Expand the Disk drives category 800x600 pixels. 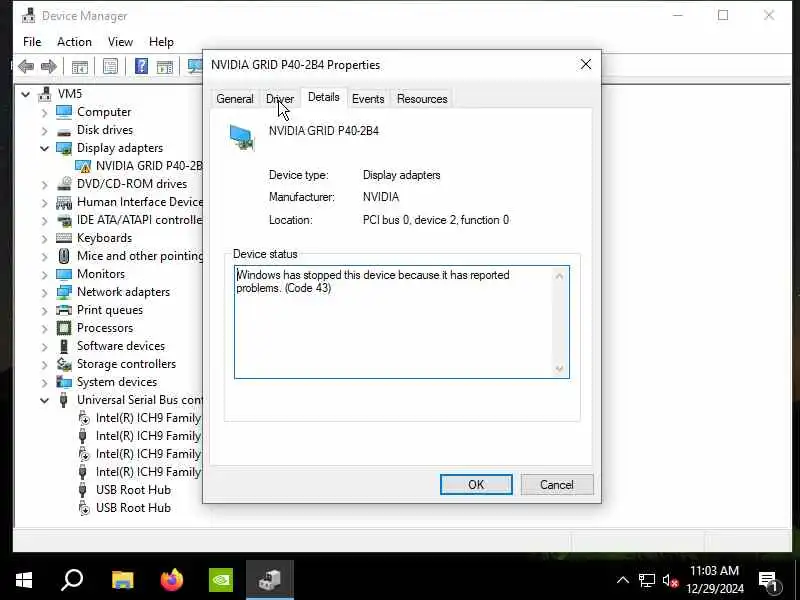point(44,131)
